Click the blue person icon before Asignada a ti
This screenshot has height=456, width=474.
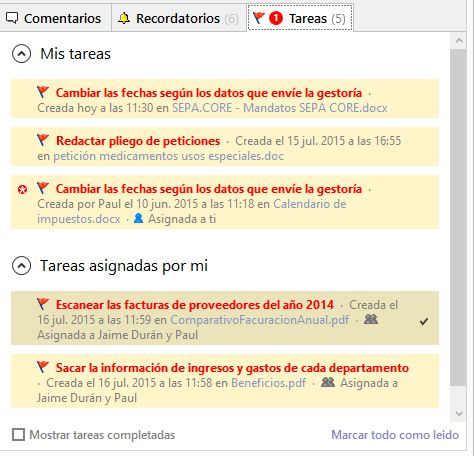(x=138, y=219)
